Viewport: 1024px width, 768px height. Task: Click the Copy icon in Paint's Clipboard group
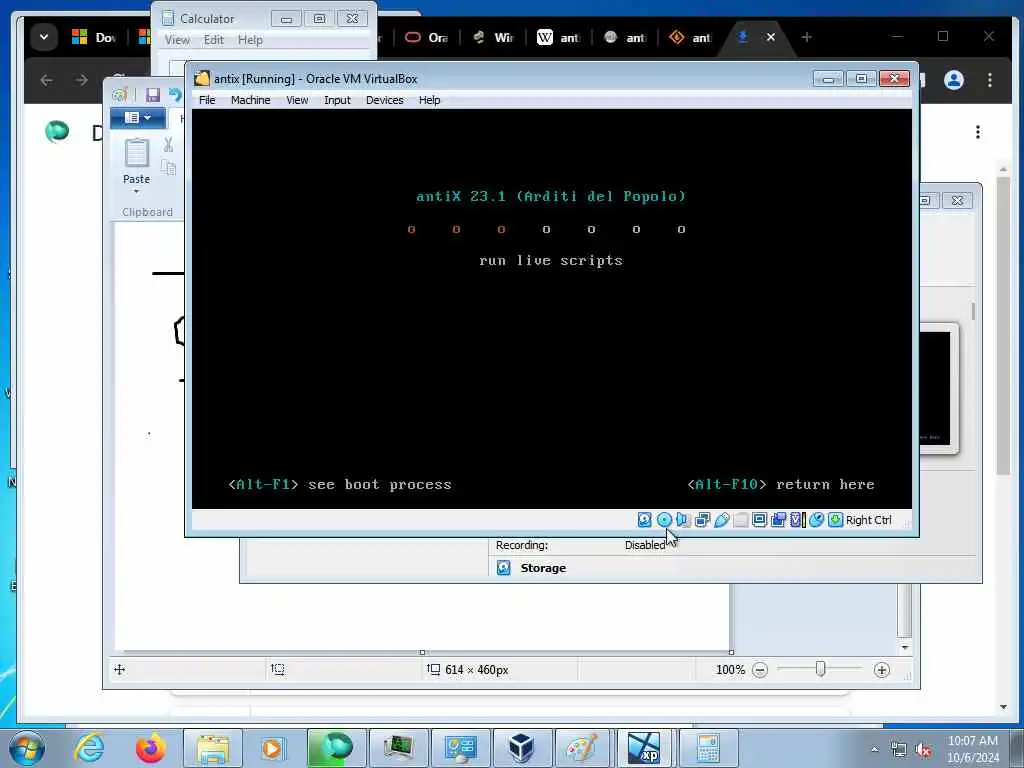tap(168, 168)
